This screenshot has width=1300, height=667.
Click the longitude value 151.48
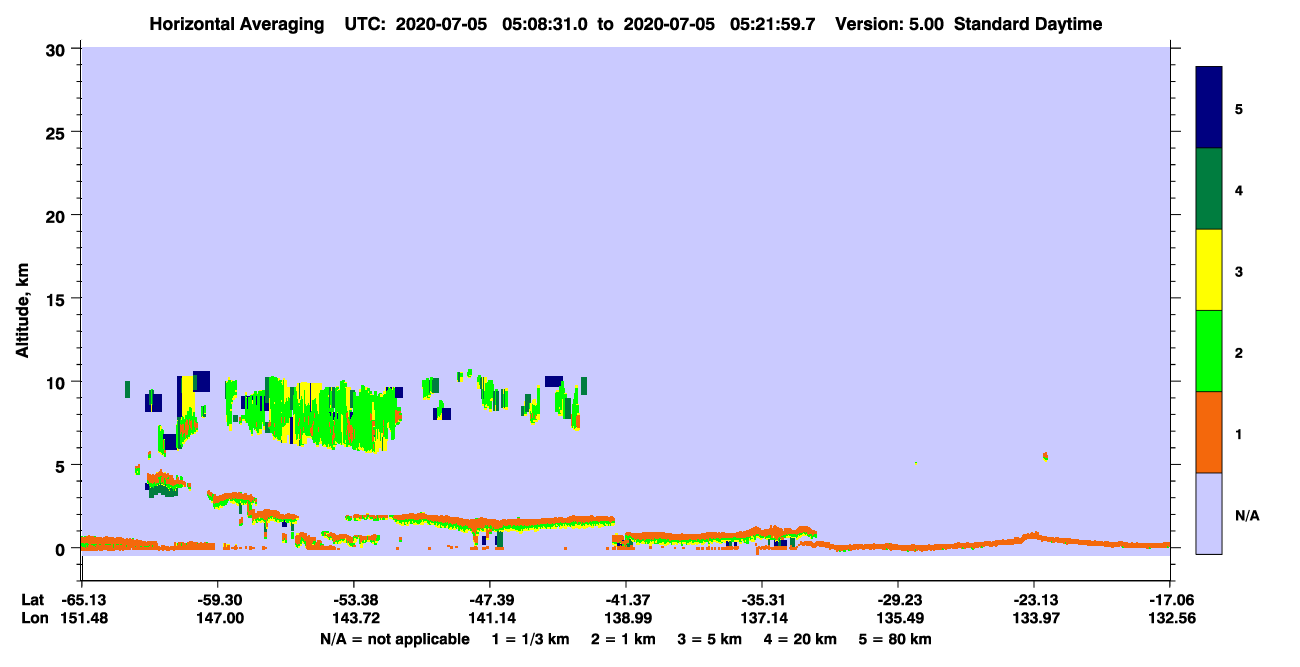(82, 619)
